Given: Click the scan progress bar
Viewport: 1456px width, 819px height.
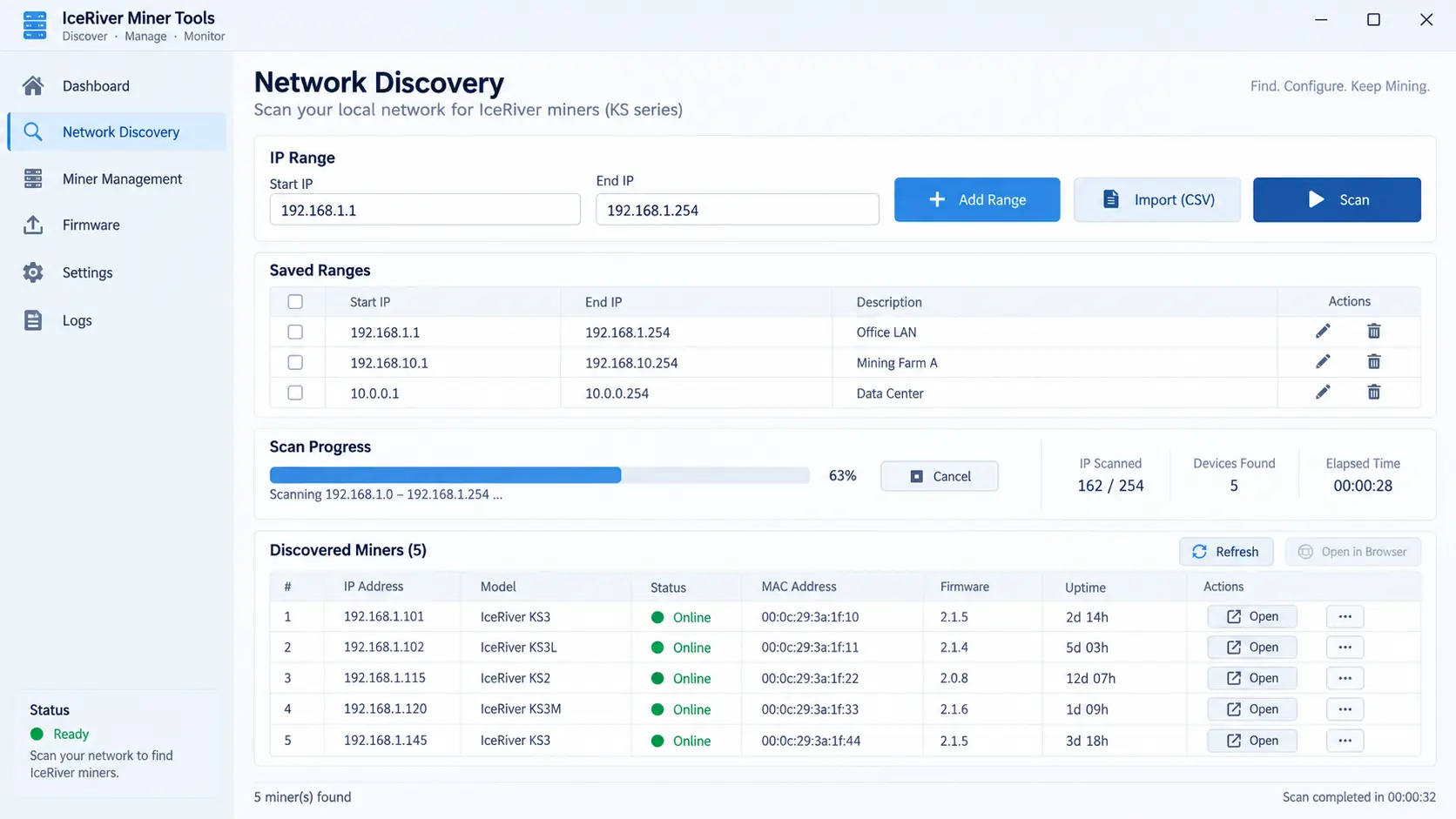Looking at the screenshot, I should [x=540, y=475].
